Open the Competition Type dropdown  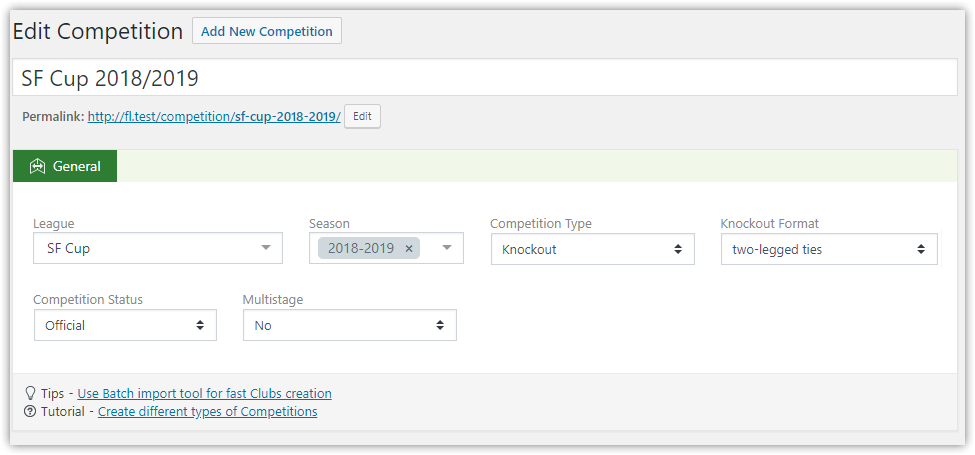(x=593, y=249)
